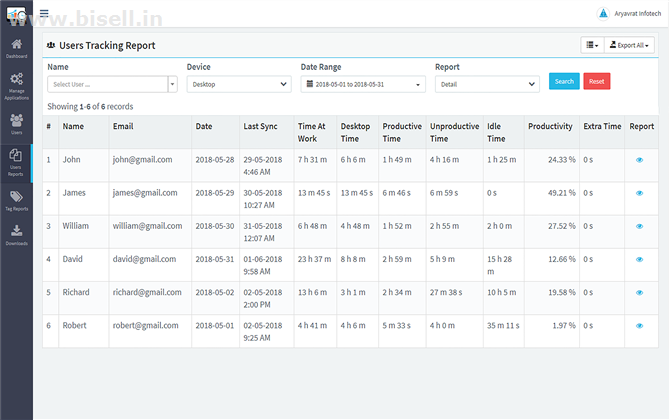Open Tag Reports sidebar icon

point(16,197)
